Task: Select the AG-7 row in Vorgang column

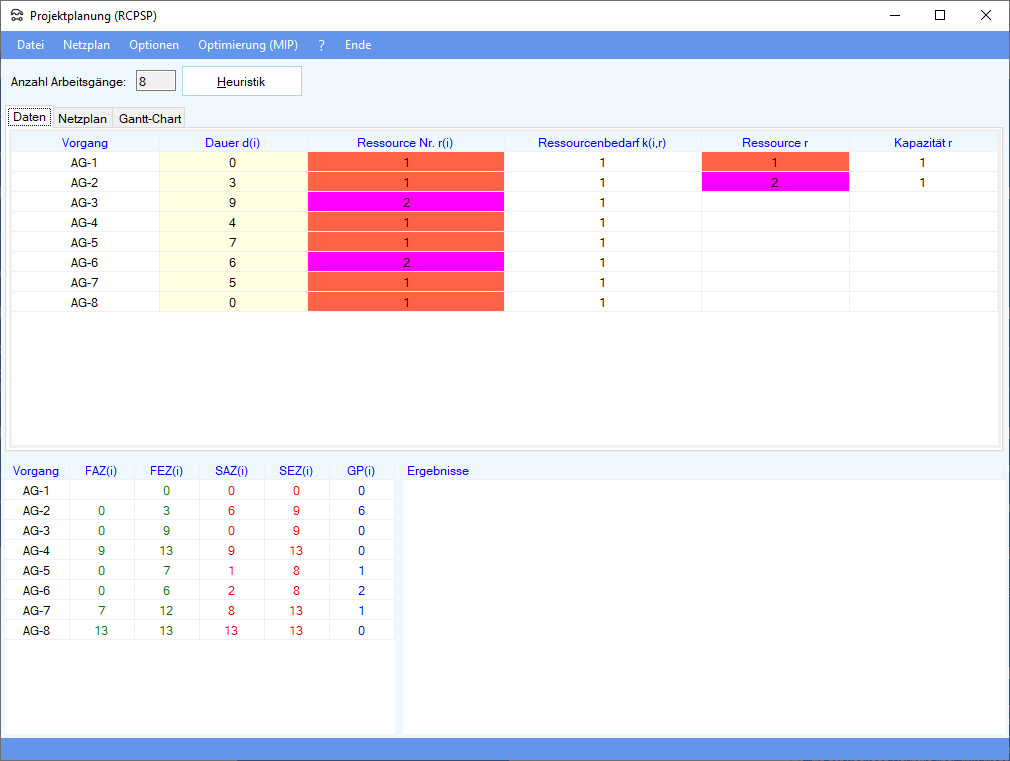Action: [85, 282]
